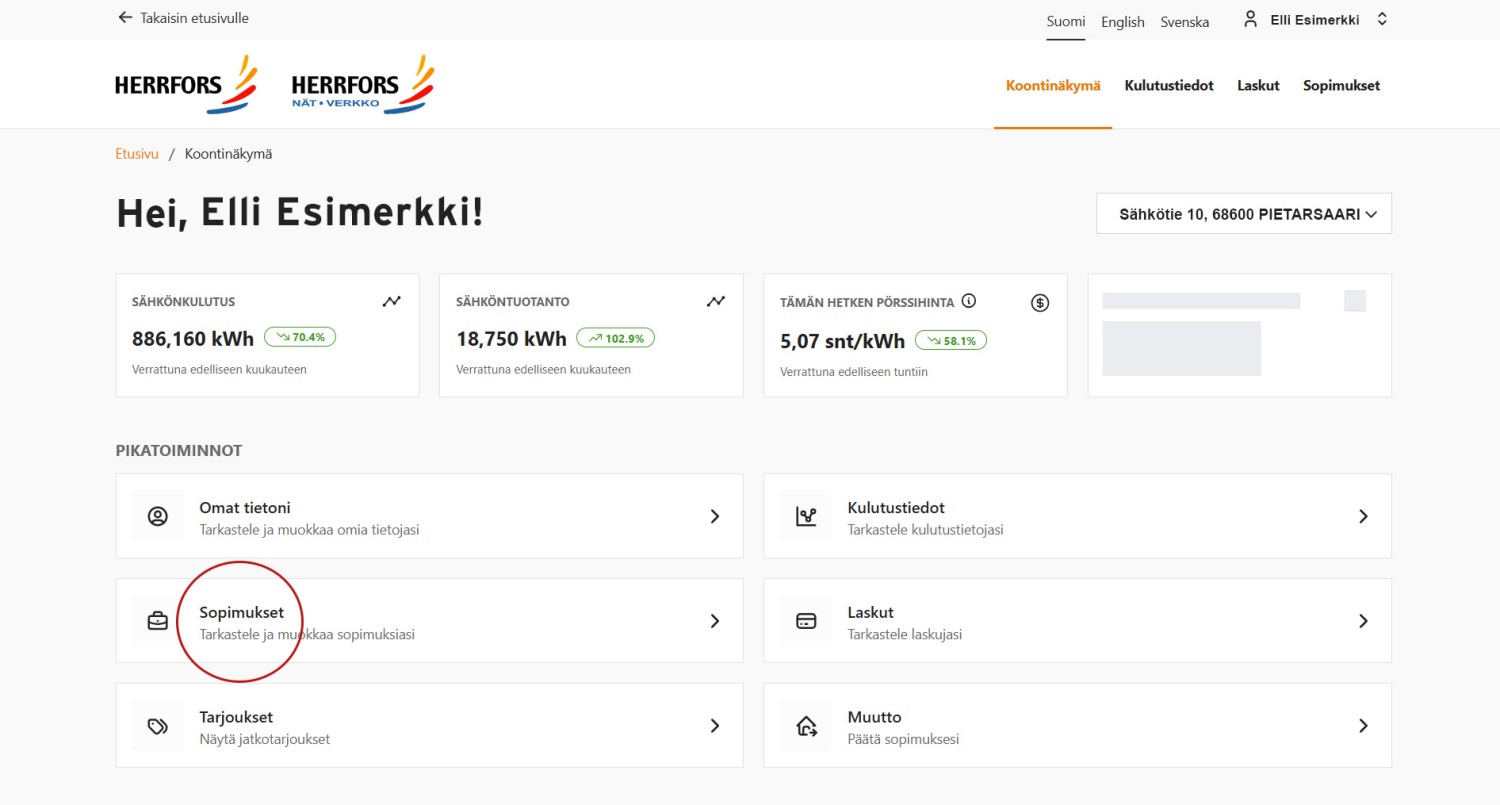This screenshot has height=805, width=1500.
Task: Click the Näytä jatkotarjoukset description
Action: pyautogui.click(x=264, y=739)
